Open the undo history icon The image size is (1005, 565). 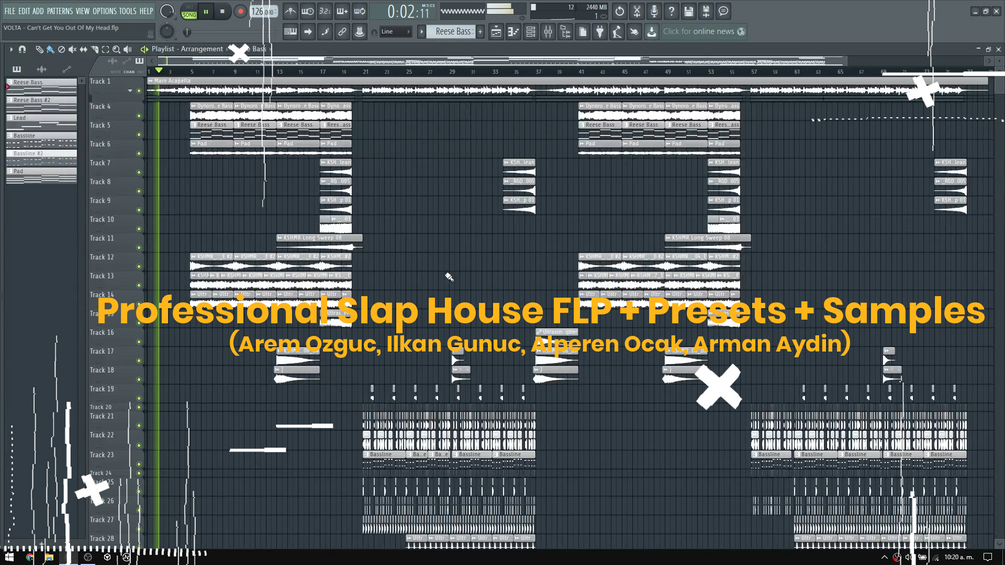619,12
